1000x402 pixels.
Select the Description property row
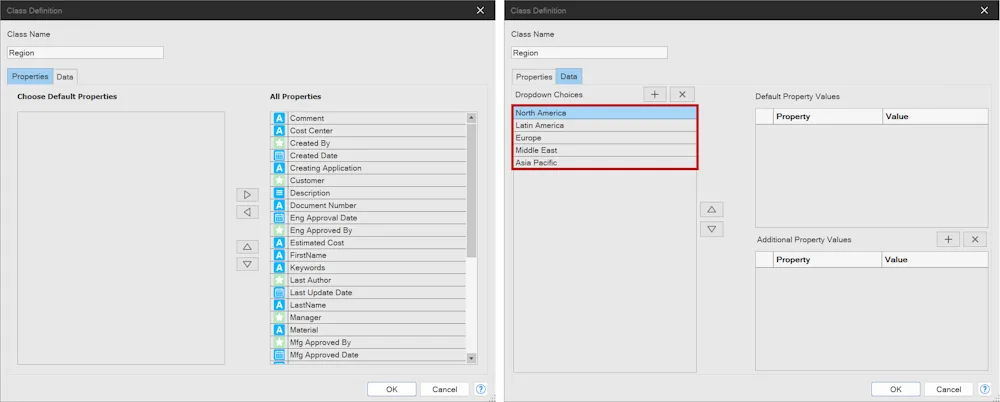tap(370, 193)
